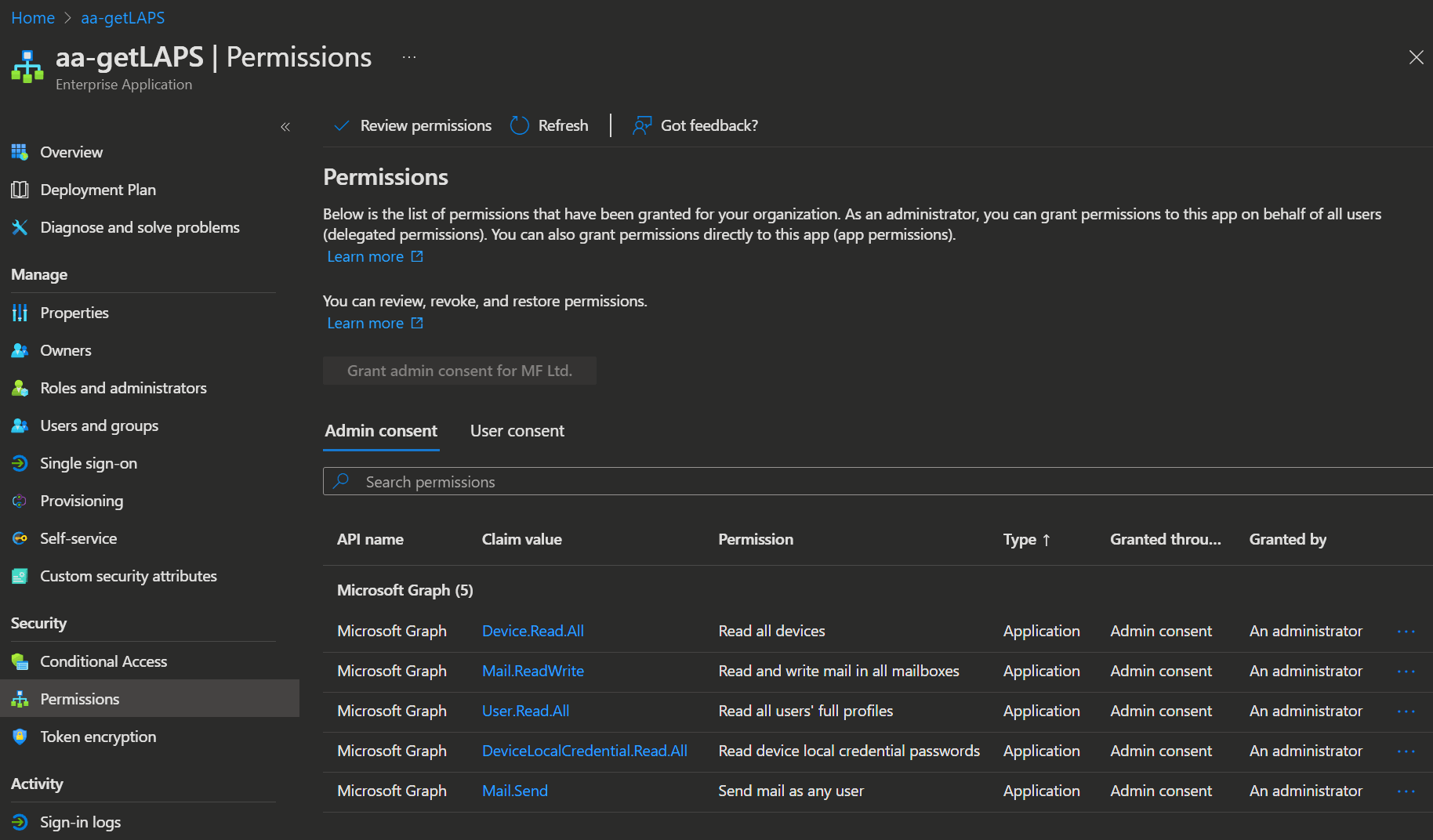This screenshot has height=840, width=1433.
Task: Navigate to Home in the breadcrumb
Action: point(33,17)
